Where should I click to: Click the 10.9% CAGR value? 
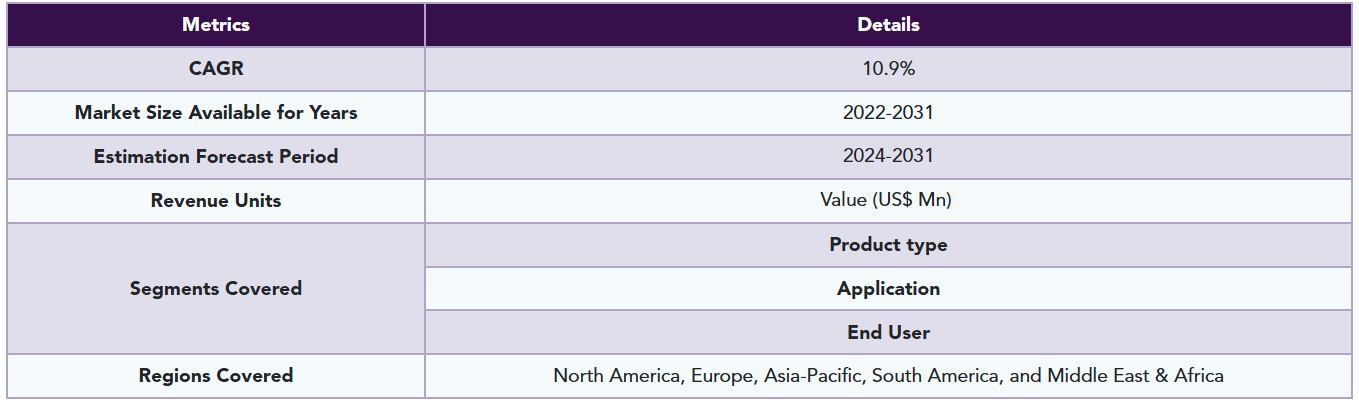coord(888,69)
